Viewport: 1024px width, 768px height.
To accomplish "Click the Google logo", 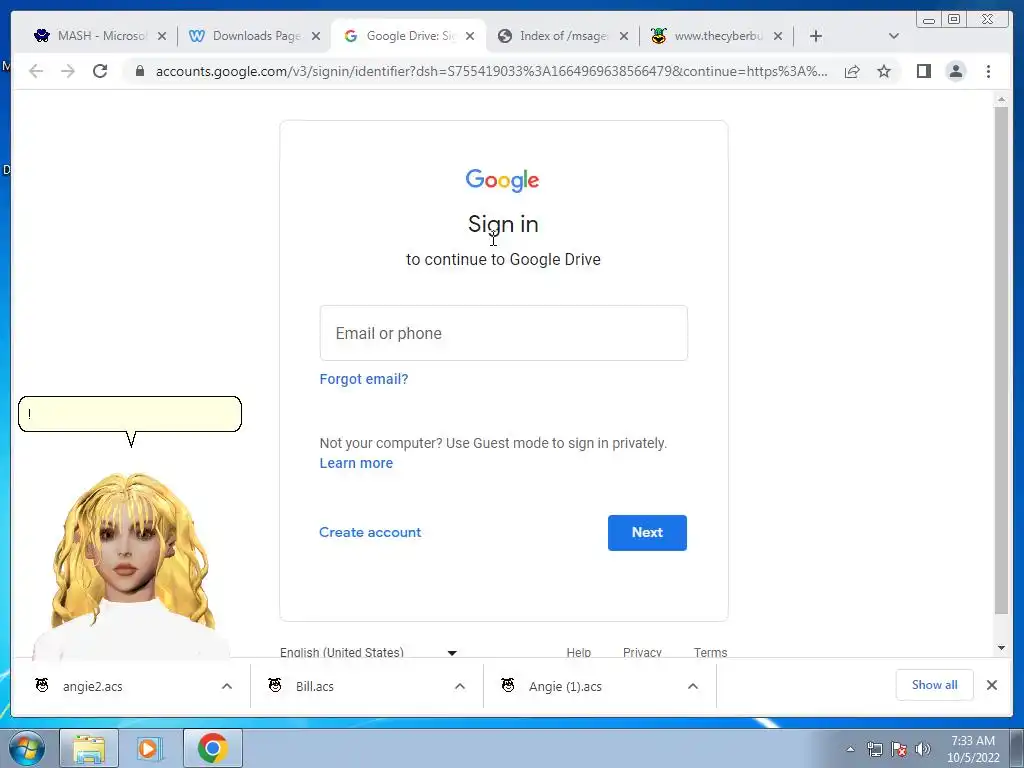I will pos(502,181).
